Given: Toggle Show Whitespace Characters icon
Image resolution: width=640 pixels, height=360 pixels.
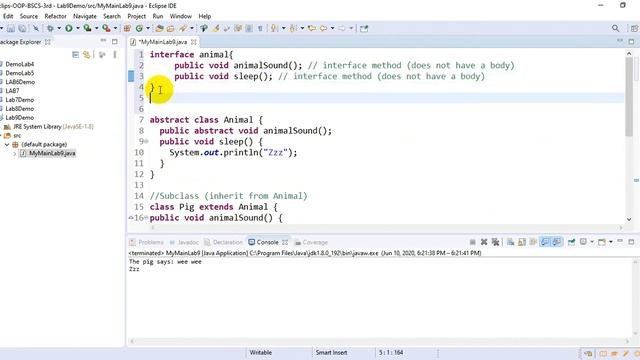Looking at the screenshot, I should coord(260,28).
